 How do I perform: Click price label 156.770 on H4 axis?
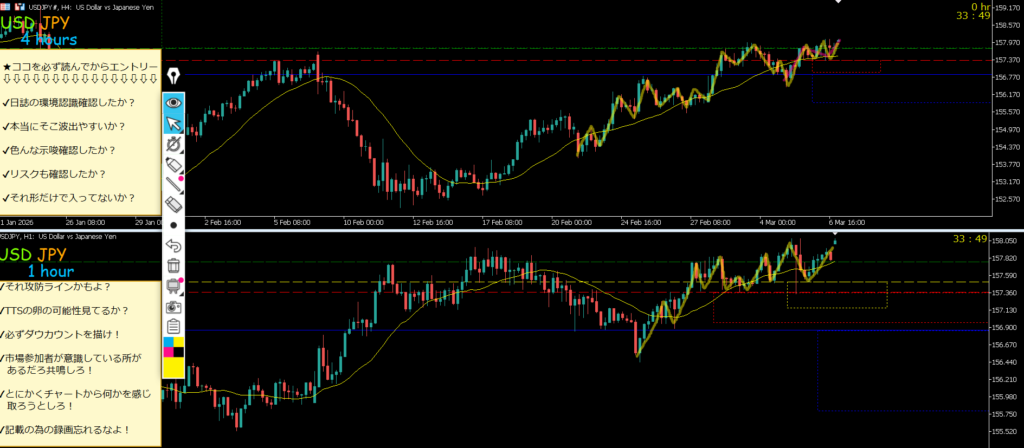point(1008,77)
